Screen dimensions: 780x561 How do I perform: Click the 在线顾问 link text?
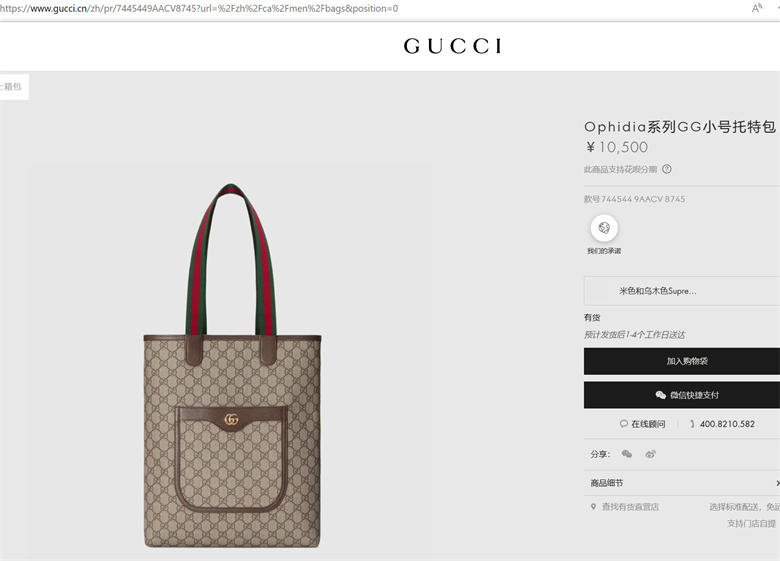(x=648, y=424)
